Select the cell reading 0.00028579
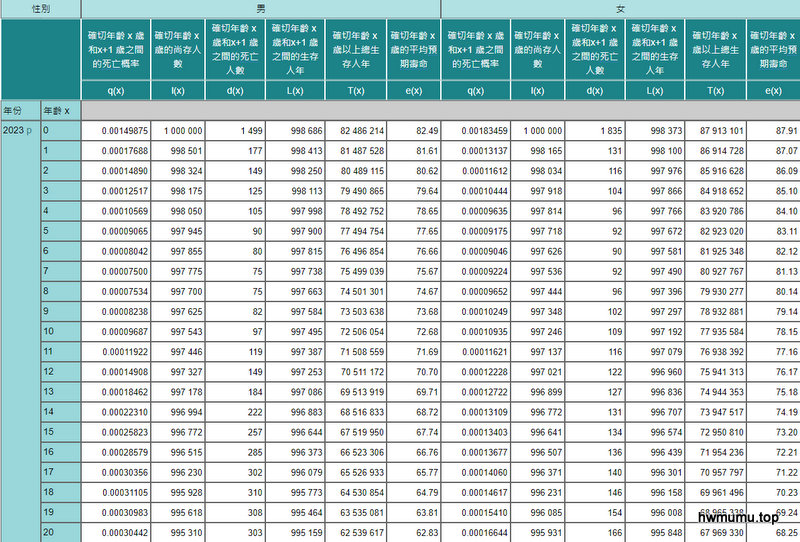800x542 pixels. (116, 452)
